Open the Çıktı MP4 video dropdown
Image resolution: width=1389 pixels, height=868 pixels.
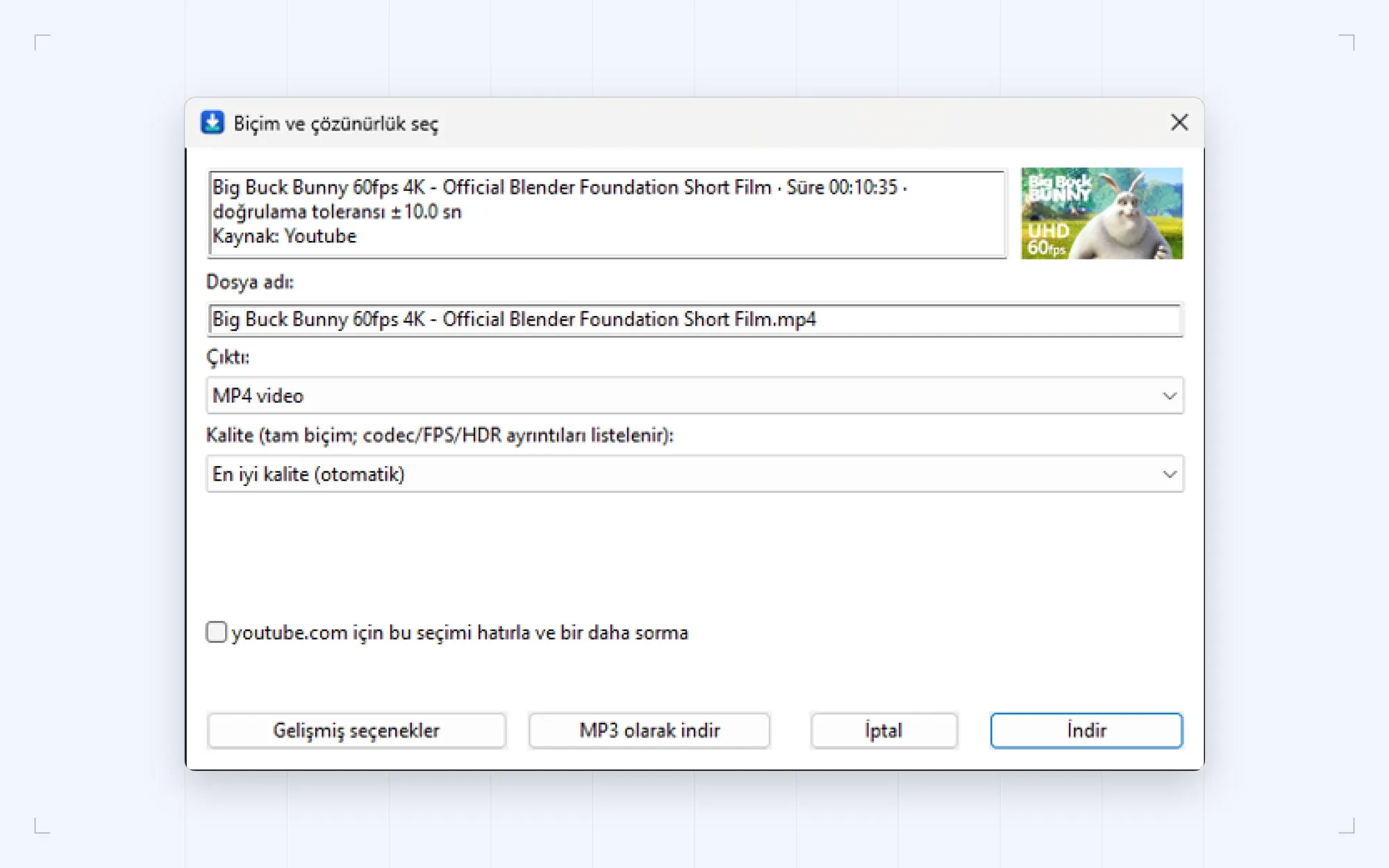pyautogui.click(x=695, y=396)
